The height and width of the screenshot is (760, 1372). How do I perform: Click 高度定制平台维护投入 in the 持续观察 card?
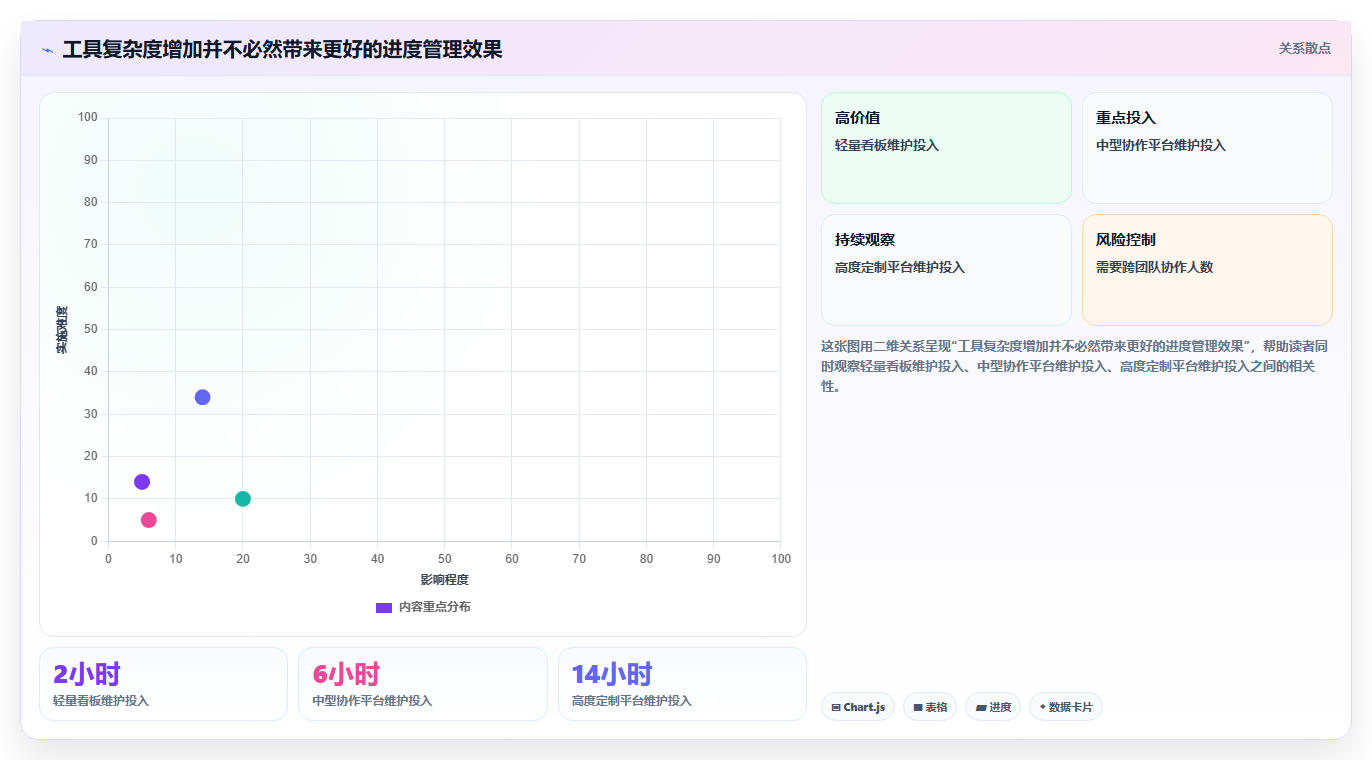coord(900,267)
